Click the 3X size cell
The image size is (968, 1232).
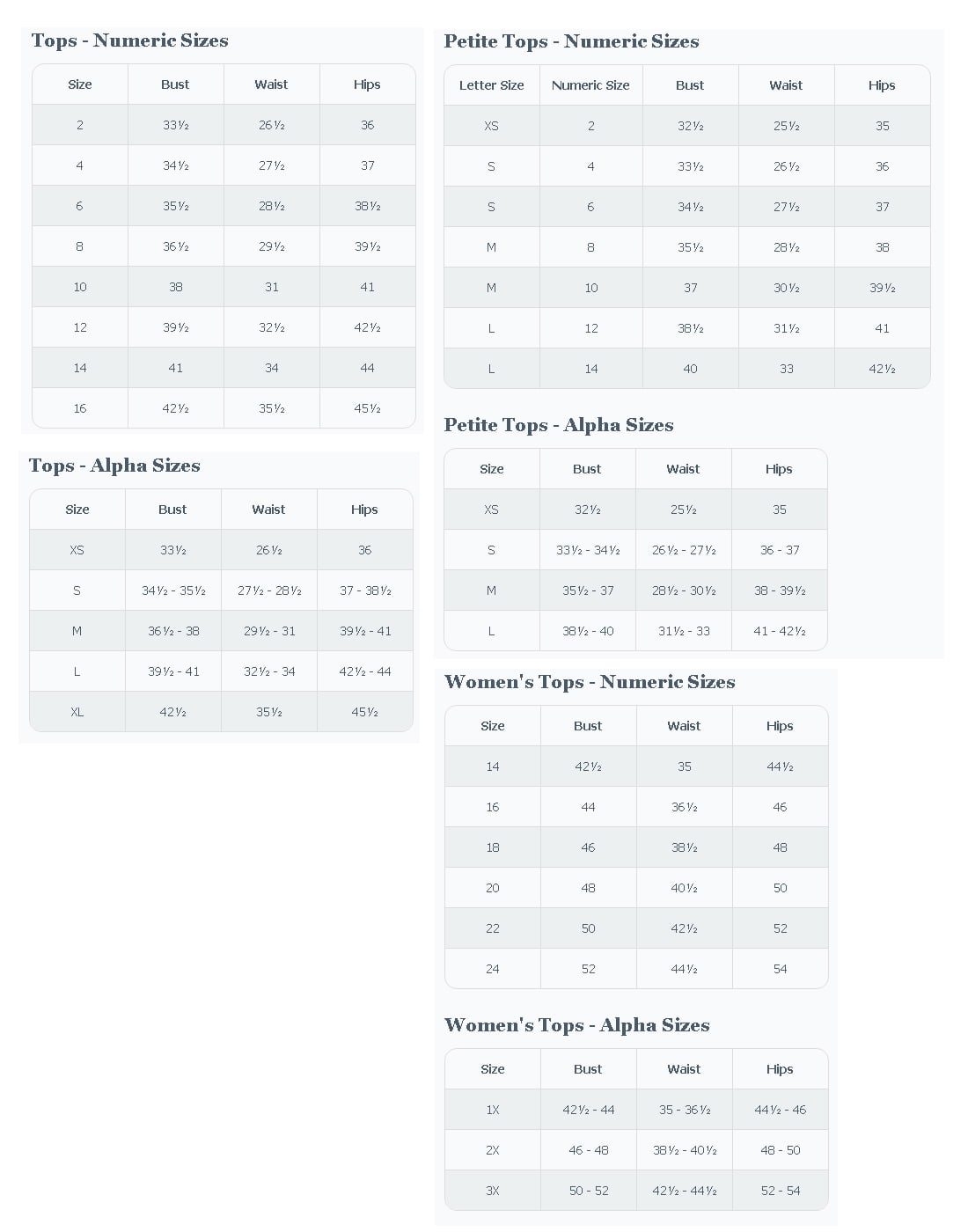click(493, 1191)
